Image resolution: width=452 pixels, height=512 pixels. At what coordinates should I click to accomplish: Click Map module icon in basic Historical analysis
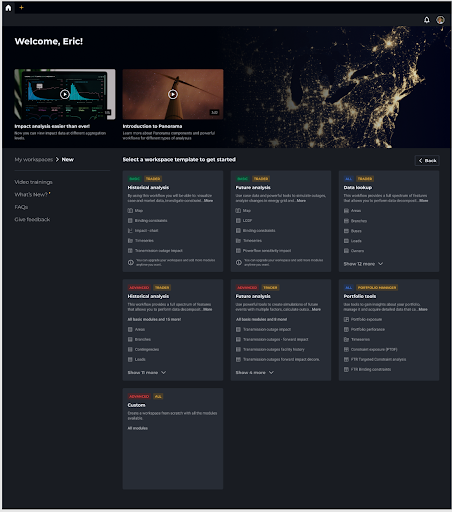click(x=130, y=211)
